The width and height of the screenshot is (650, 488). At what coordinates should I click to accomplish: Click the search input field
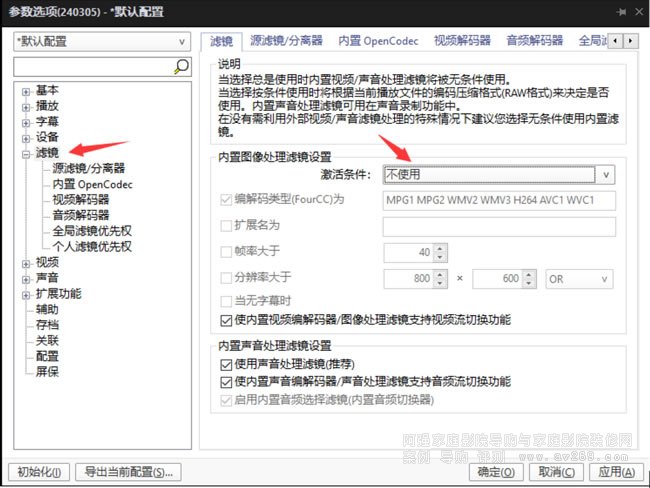[92, 66]
